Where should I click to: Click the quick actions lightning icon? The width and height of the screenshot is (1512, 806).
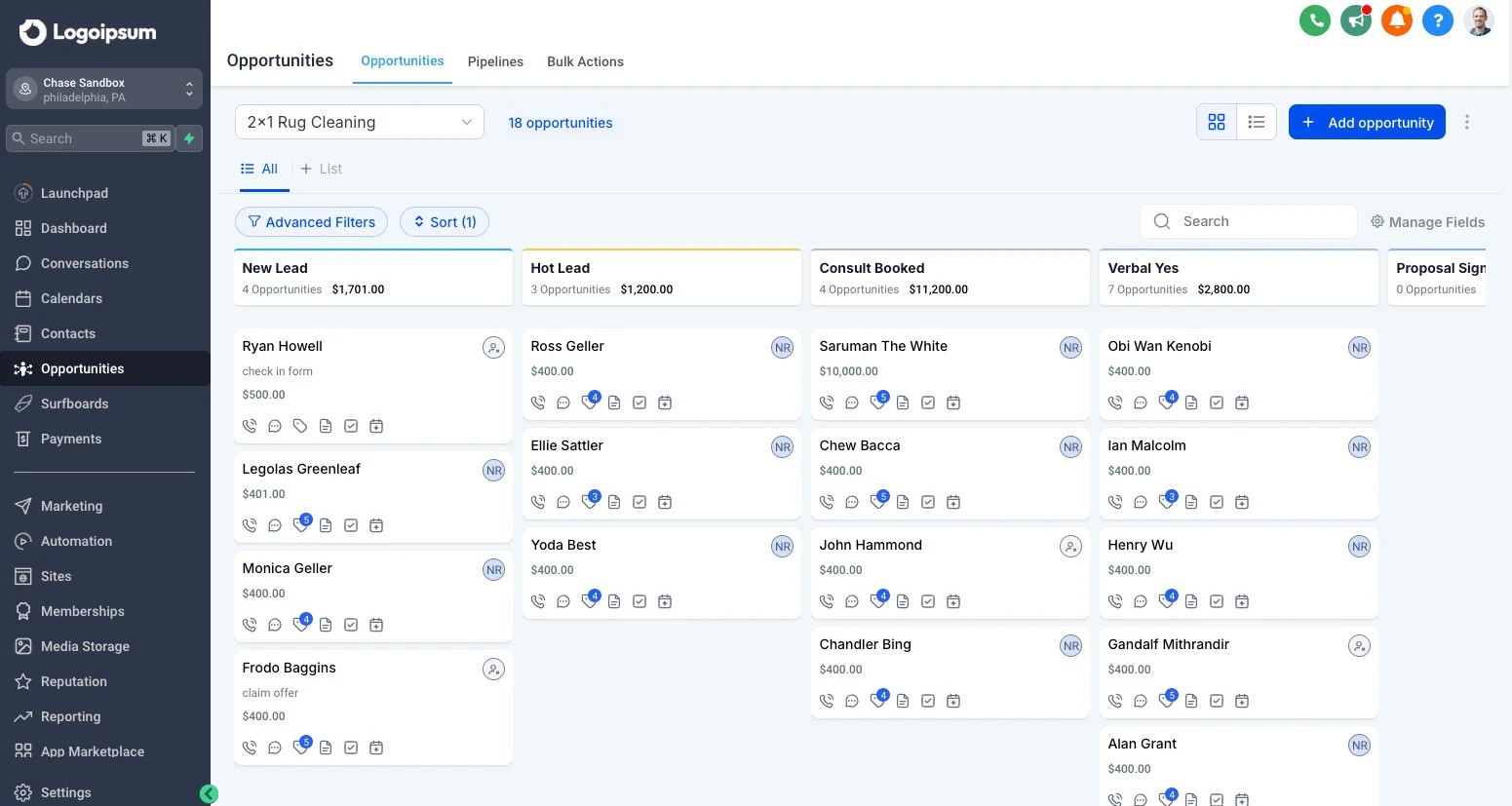pos(189,138)
